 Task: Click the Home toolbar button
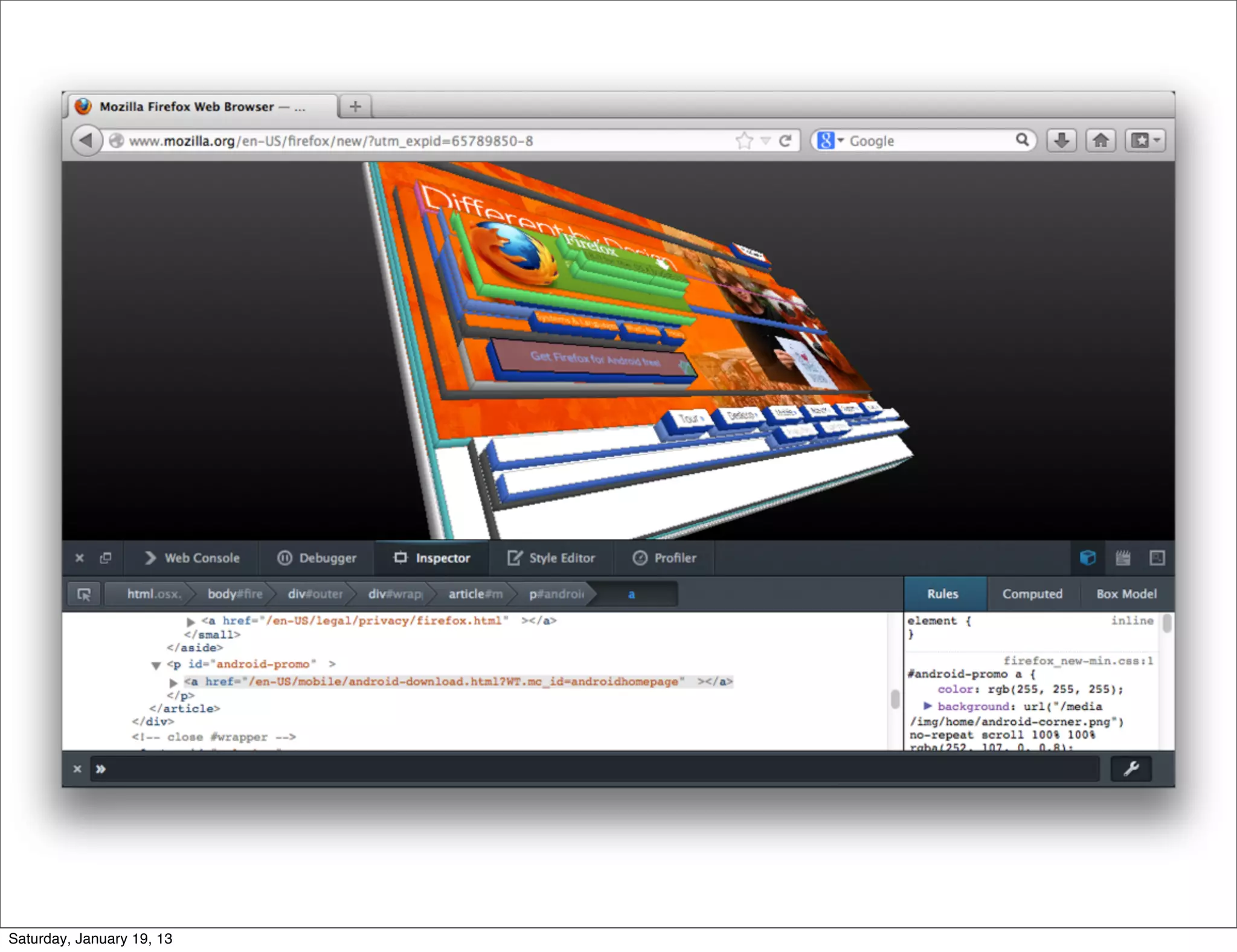point(1100,141)
